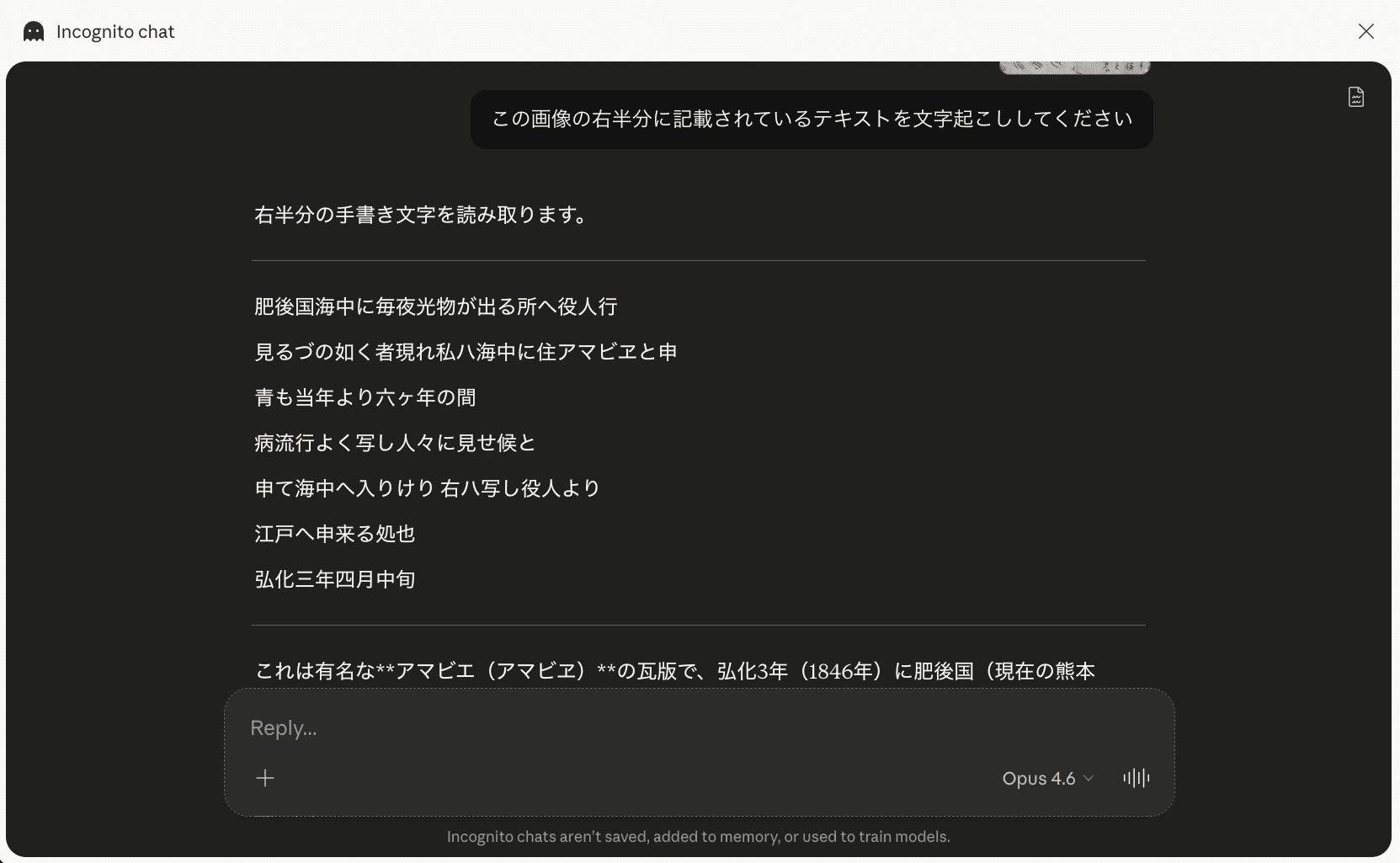Click the incognito chats disclaimer footer text
1400x863 pixels.
coord(698,837)
